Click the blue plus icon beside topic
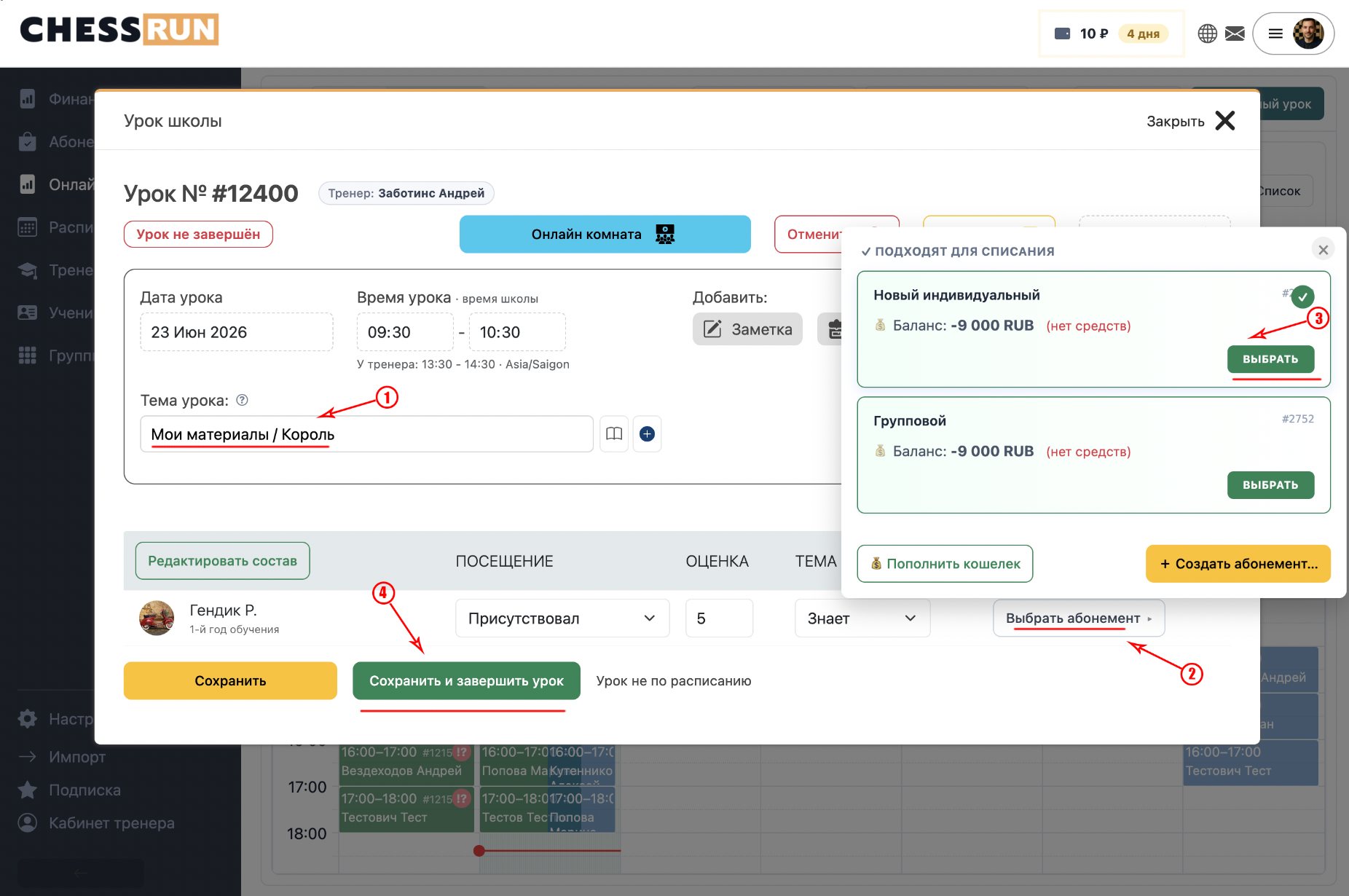 click(647, 434)
